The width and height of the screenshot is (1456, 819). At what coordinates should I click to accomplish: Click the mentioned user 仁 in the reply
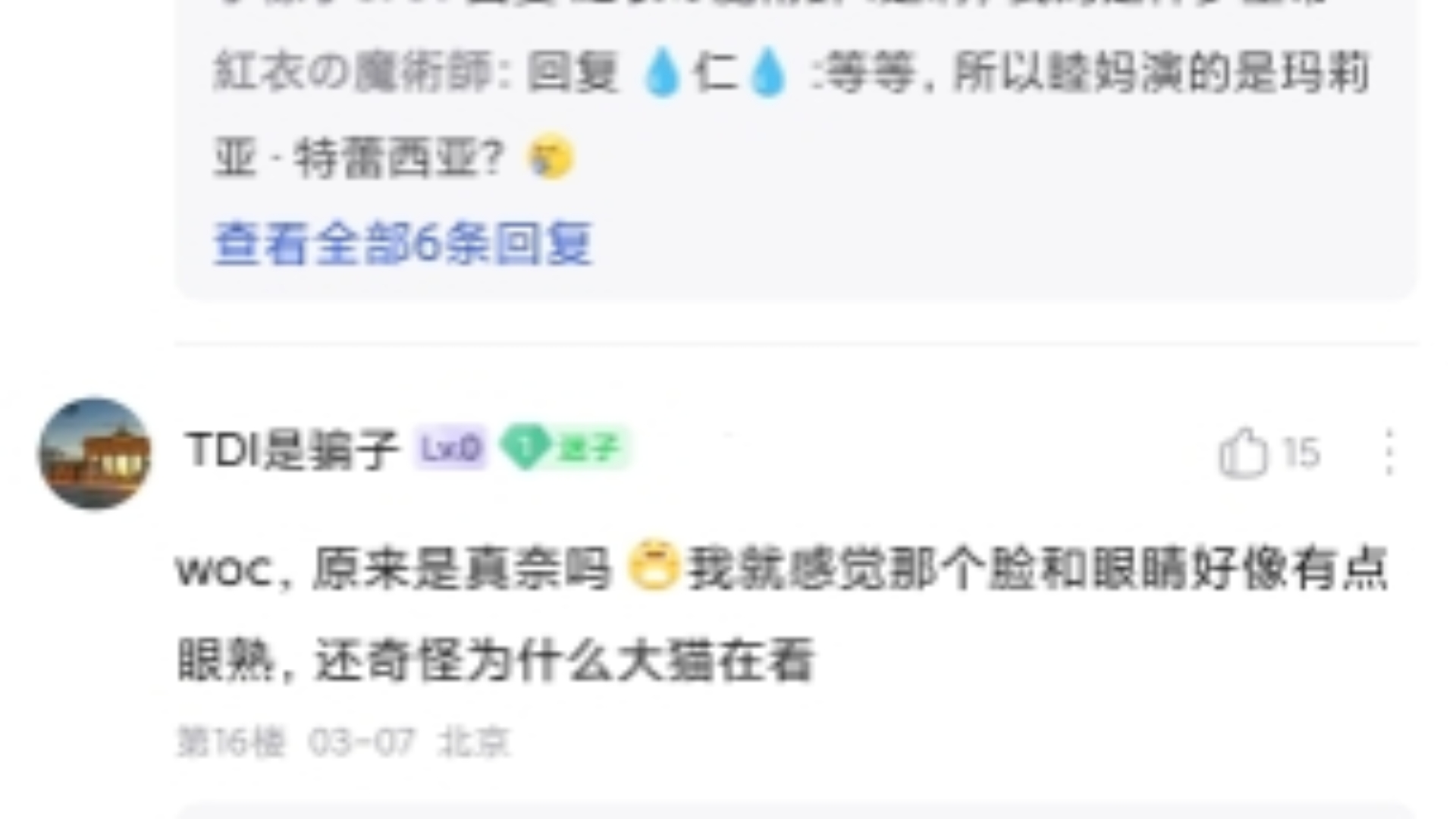(715, 74)
